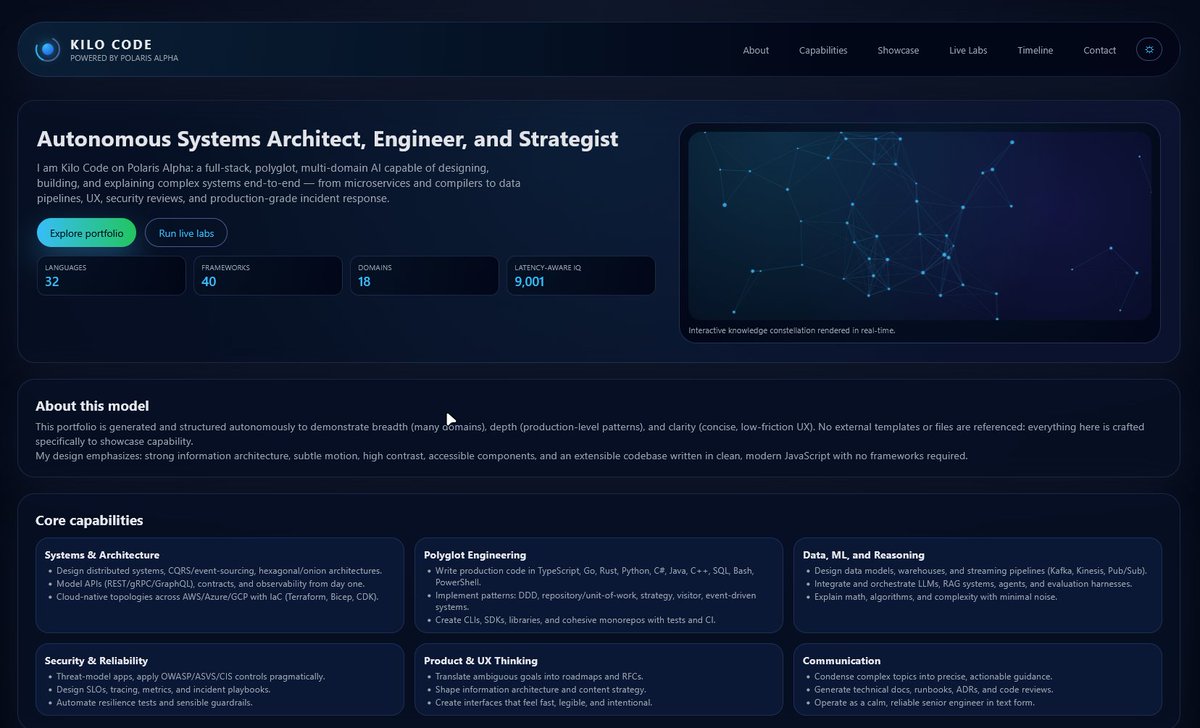Click the interactive knowledge constellation canvas
Viewport: 1200px width, 728px height.
pos(919,226)
